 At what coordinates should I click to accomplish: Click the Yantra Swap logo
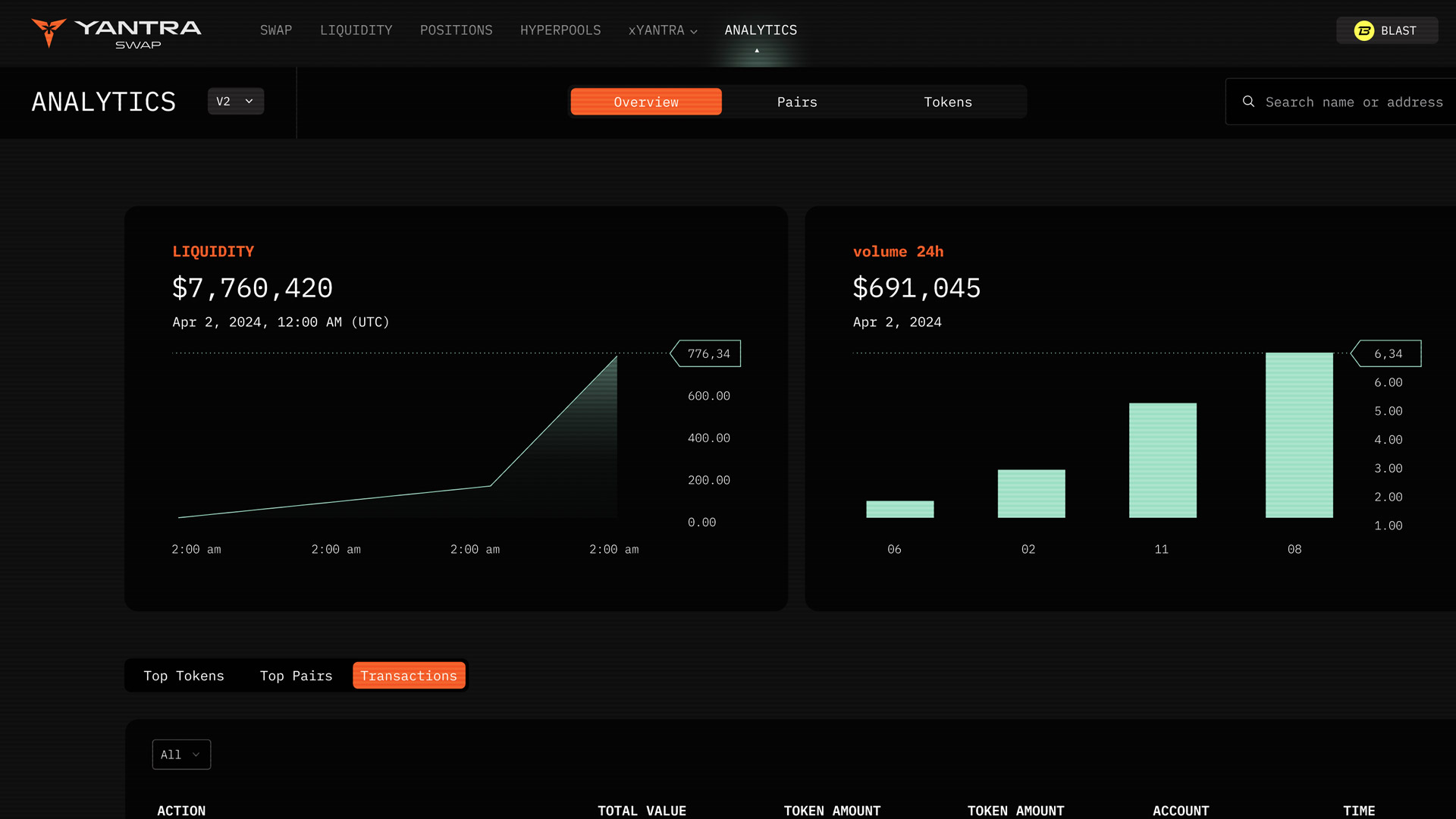coord(116,33)
